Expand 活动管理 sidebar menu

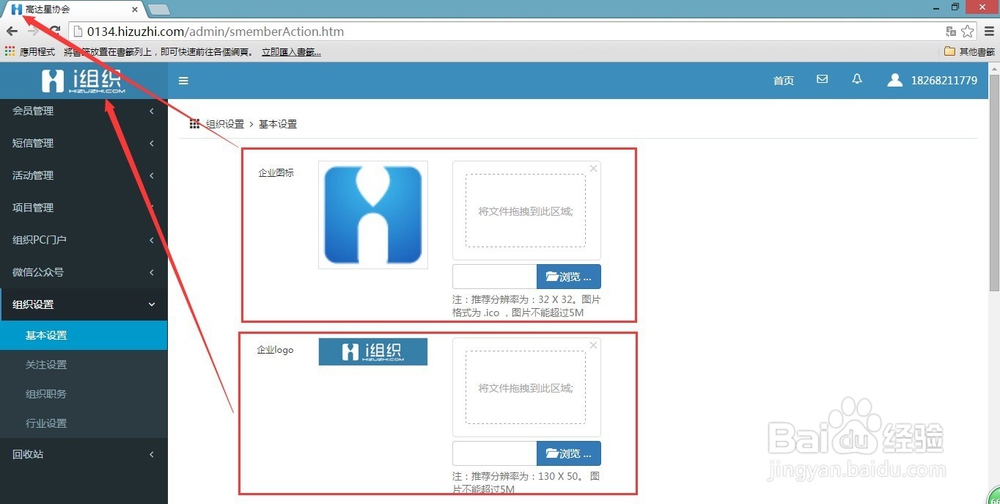(84, 175)
